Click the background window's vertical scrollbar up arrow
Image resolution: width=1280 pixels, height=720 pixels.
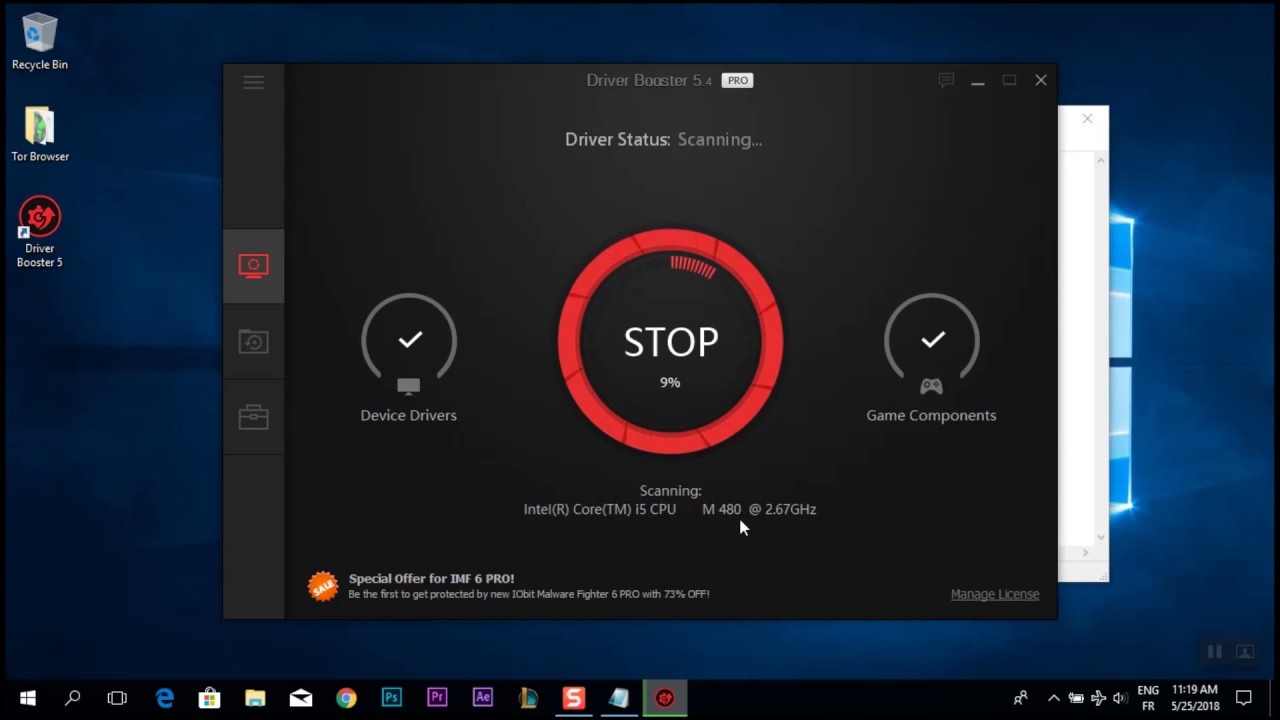click(1101, 160)
